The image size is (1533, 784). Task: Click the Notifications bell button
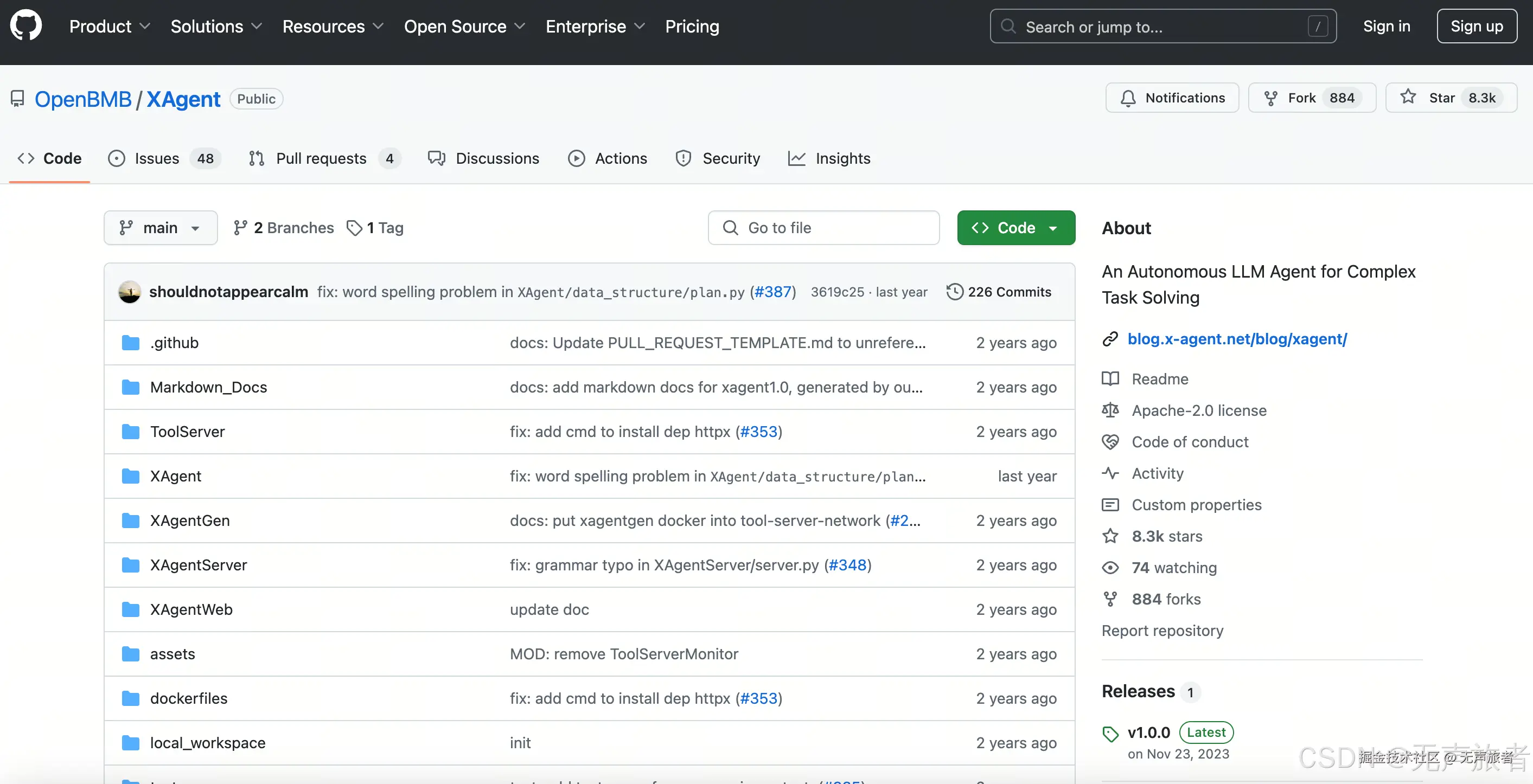coord(1172,98)
